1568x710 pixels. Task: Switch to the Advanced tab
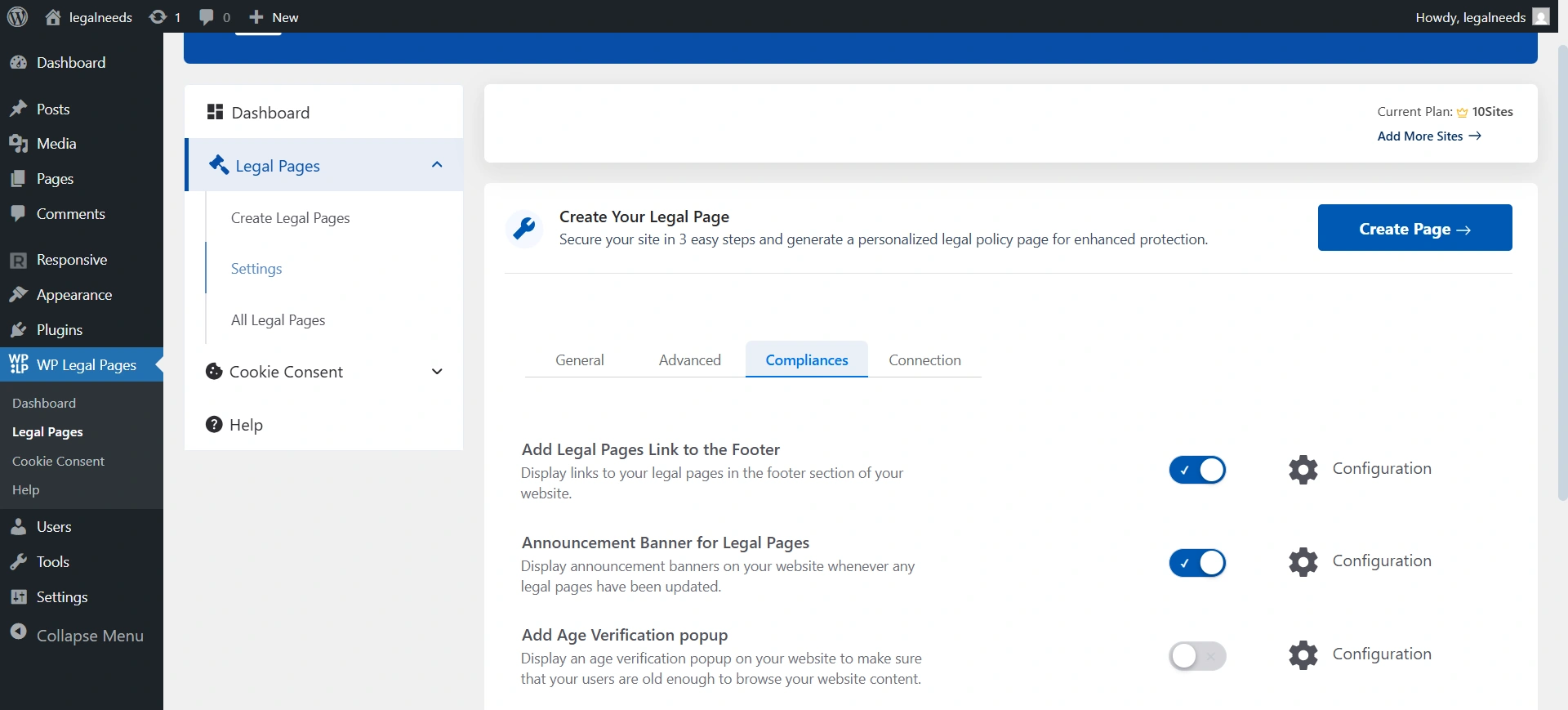point(689,360)
